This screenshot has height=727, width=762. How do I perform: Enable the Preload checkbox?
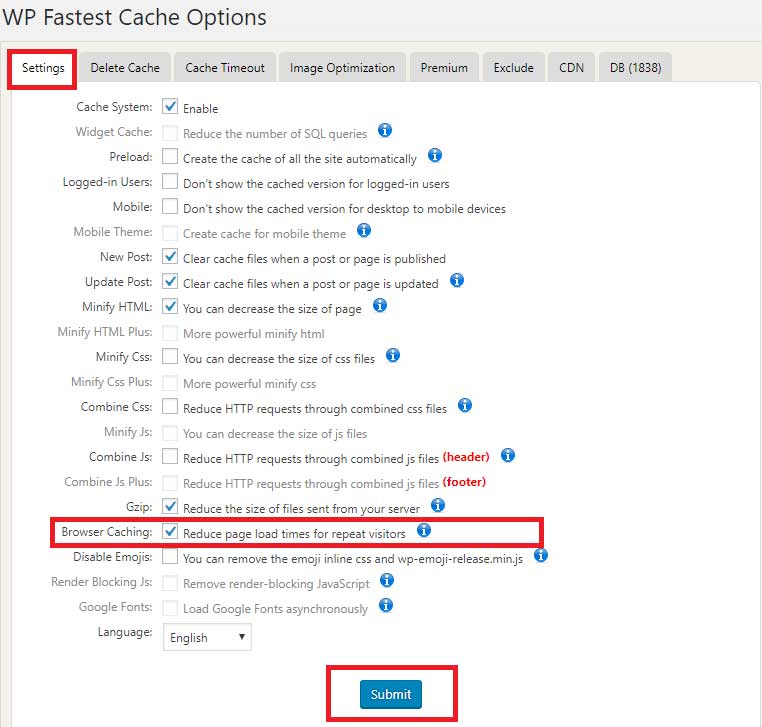(170, 157)
